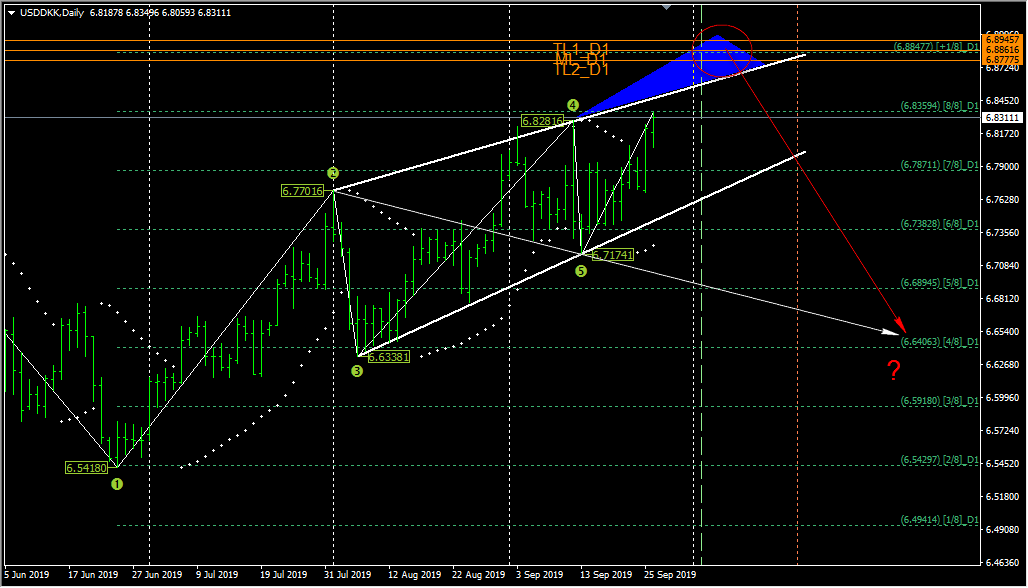Open the dropdown triangle beside USDDKK,Daily

click(11, 12)
